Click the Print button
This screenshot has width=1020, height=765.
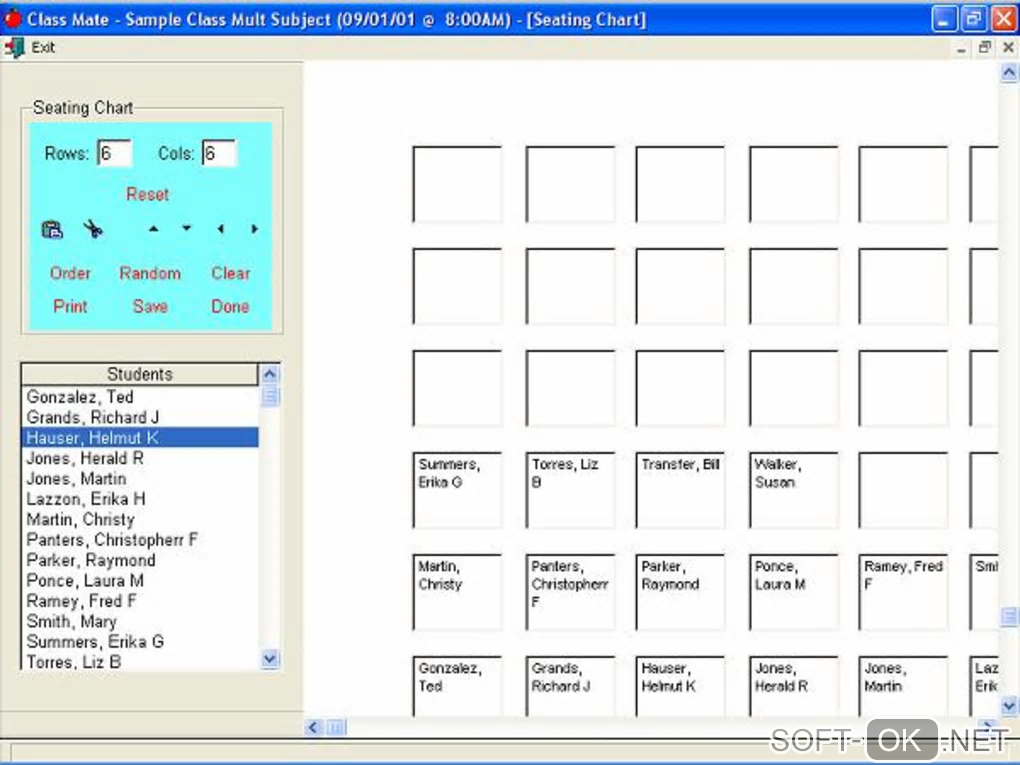click(70, 306)
